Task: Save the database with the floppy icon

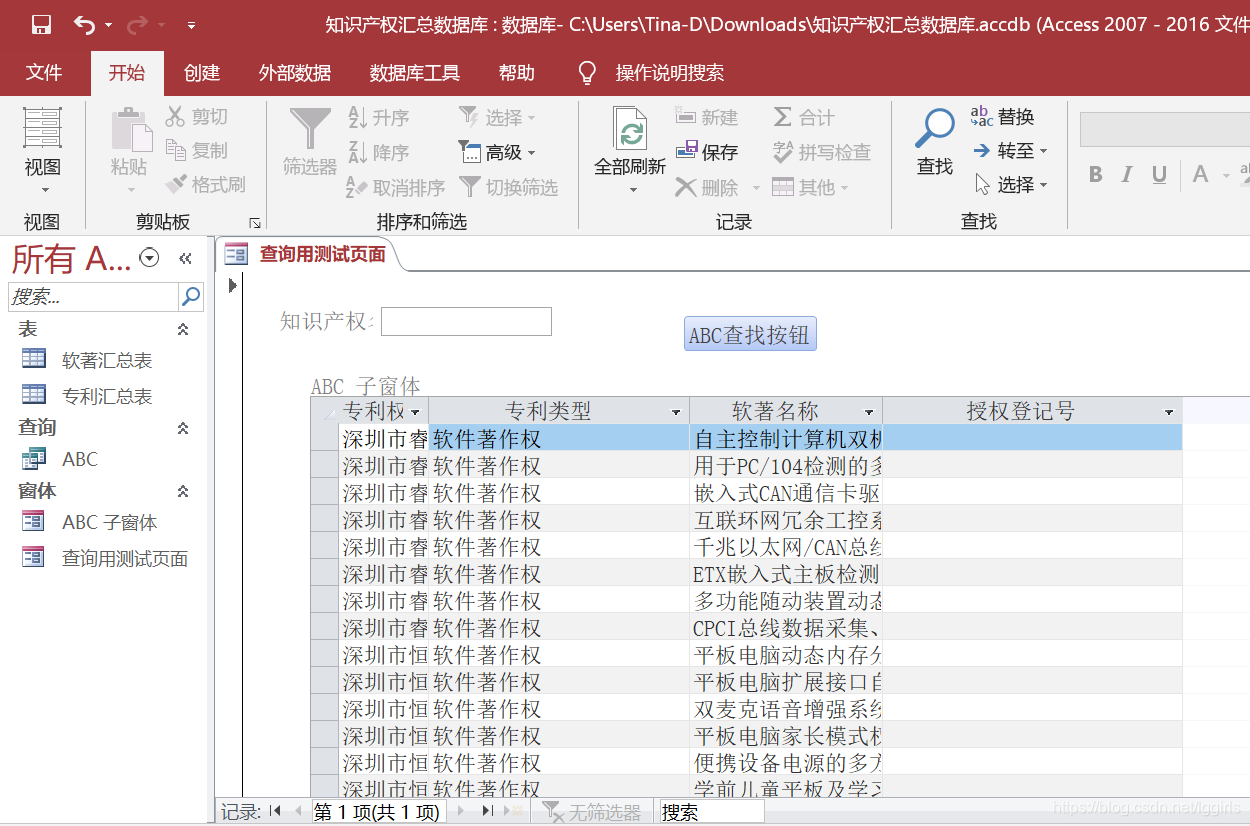Action: point(41,24)
